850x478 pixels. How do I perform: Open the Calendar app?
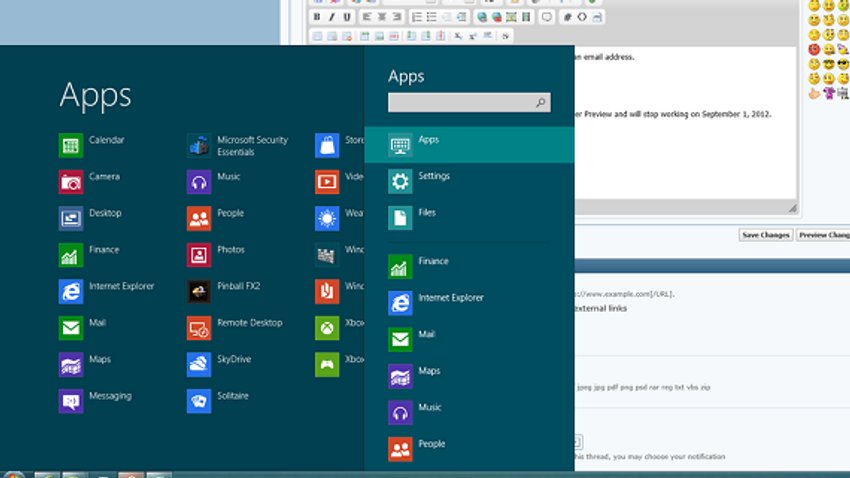(x=92, y=145)
